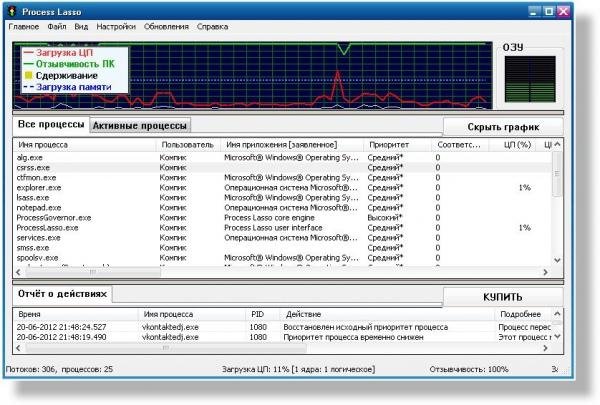600x405 pixels.
Task: Click the process list scroll down arrow
Action: 557,260
